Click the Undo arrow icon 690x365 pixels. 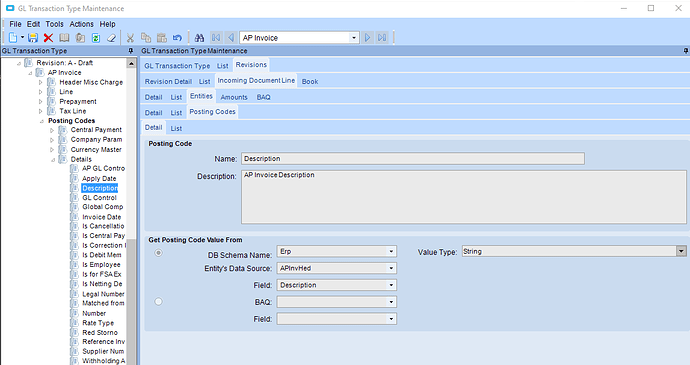(x=177, y=38)
